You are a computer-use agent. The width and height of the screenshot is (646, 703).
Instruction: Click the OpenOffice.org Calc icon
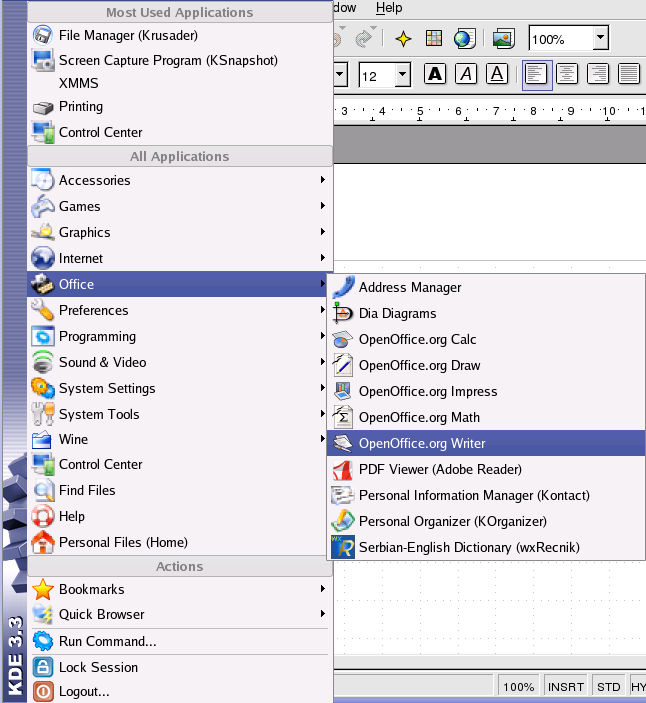343,340
